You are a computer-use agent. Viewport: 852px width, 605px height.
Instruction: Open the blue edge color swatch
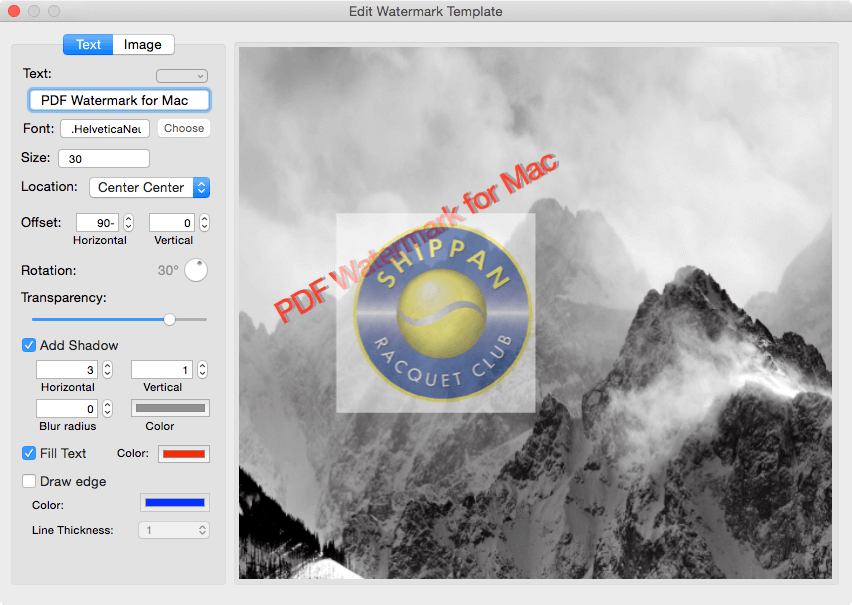(x=175, y=503)
